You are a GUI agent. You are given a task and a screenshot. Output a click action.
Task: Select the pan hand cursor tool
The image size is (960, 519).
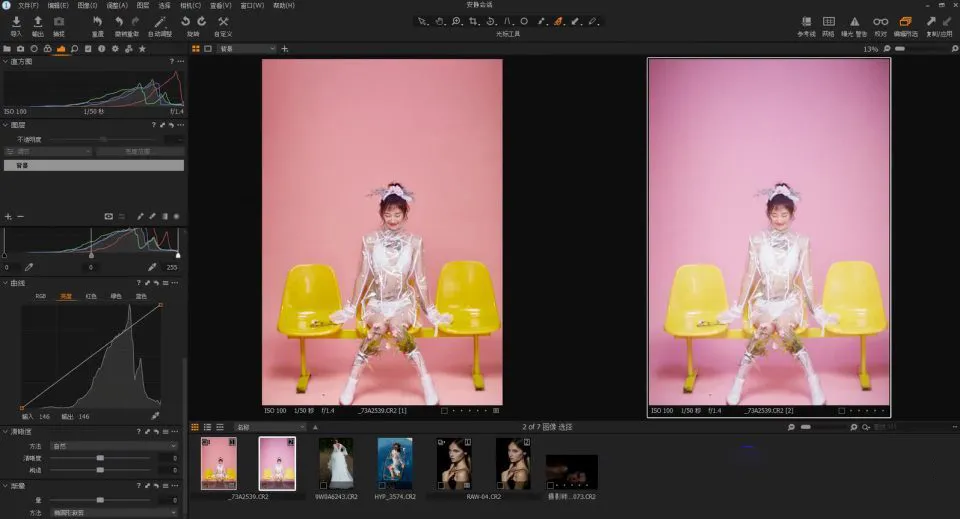tap(440, 21)
